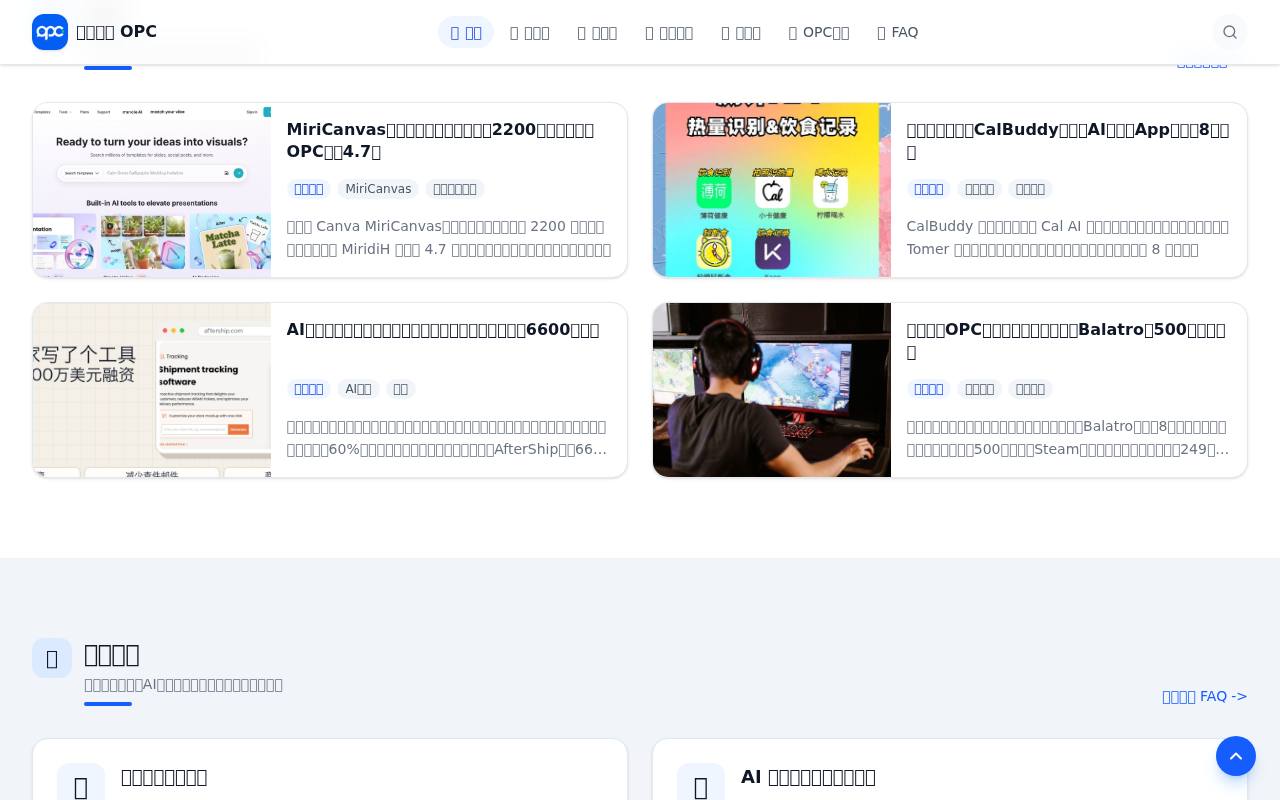Click the blue back-to-top arrow button
Viewport: 1280px width, 800px height.
(x=1236, y=756)
